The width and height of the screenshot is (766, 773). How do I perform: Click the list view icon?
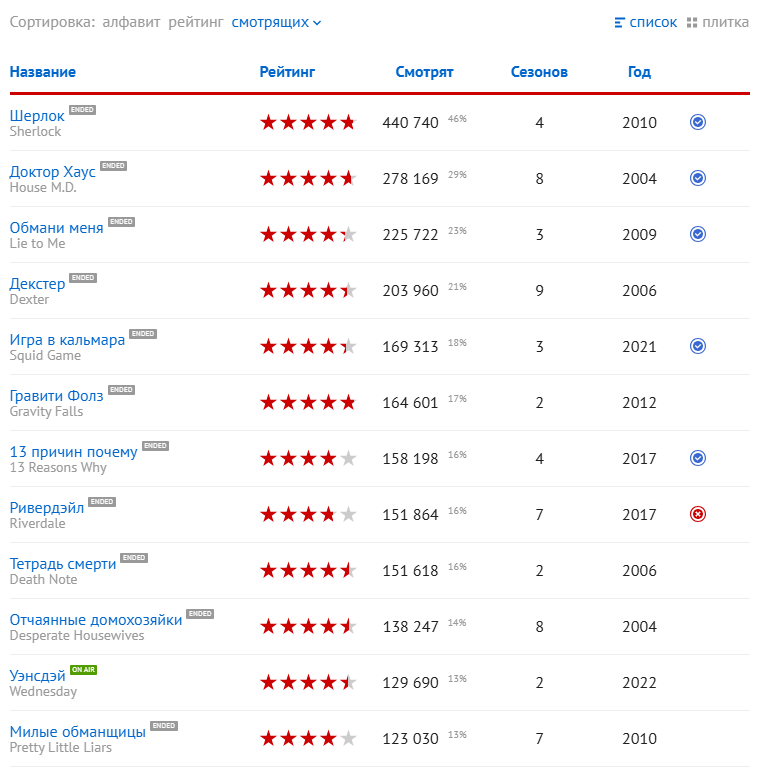point(620,22)
